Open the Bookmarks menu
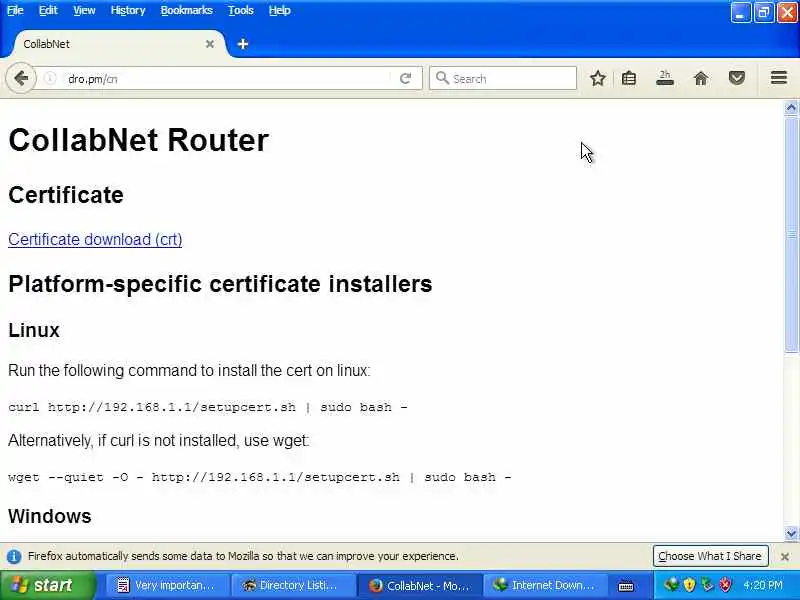This screenshot has height=600, width=800. 187,10
